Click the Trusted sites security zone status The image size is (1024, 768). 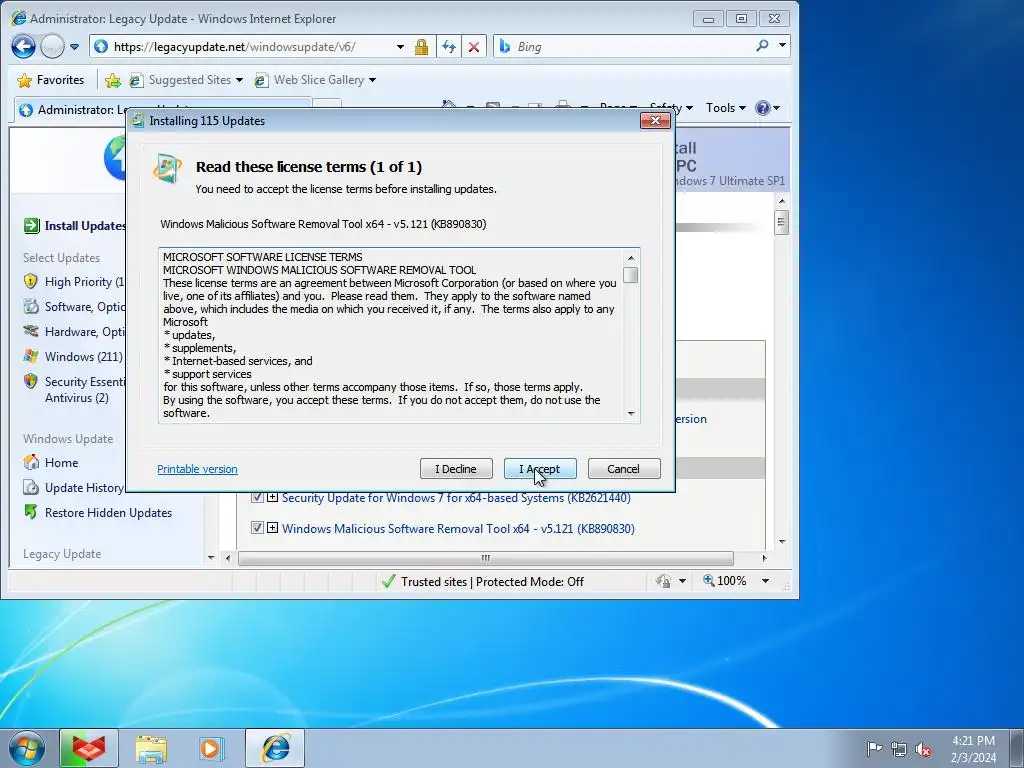point(483,581)
